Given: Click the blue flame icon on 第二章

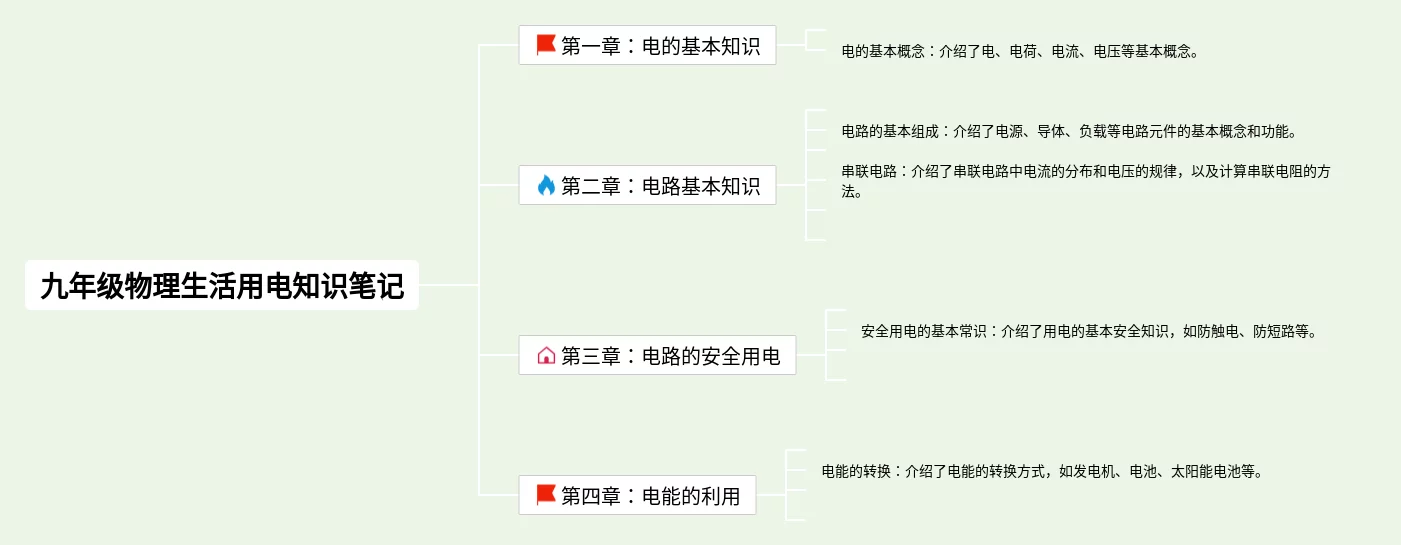Looking at the screenshot, I should tap(546, 185).
